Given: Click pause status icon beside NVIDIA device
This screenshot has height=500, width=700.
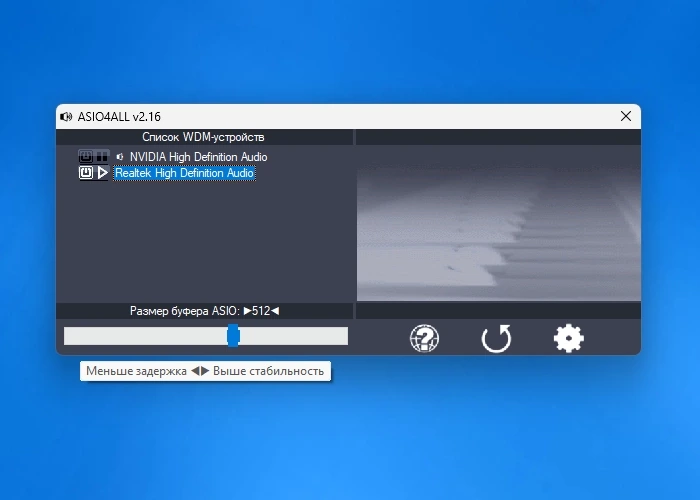Looking at the screenshot, I should 102,156.
